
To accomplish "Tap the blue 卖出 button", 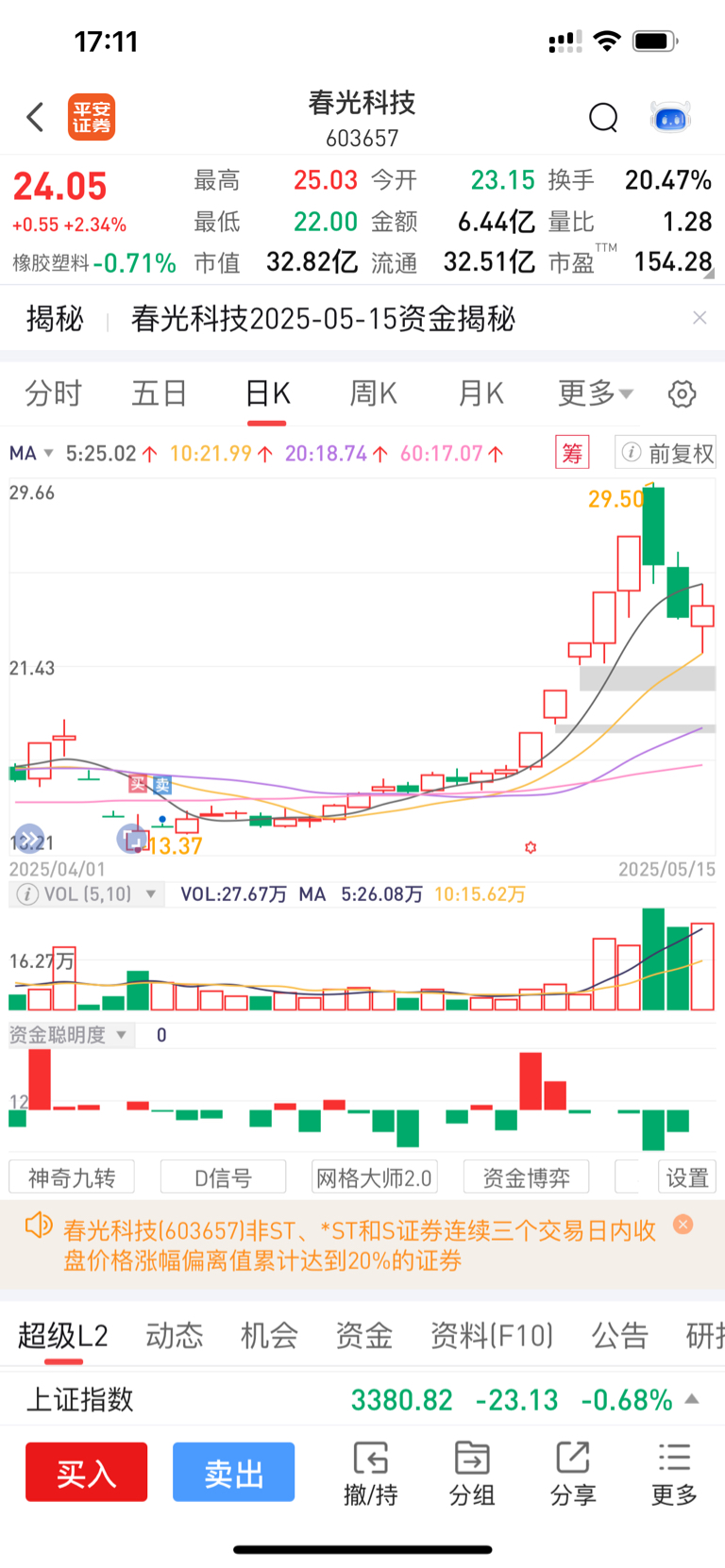I will pyautogui.click(x=233, y=1472).
